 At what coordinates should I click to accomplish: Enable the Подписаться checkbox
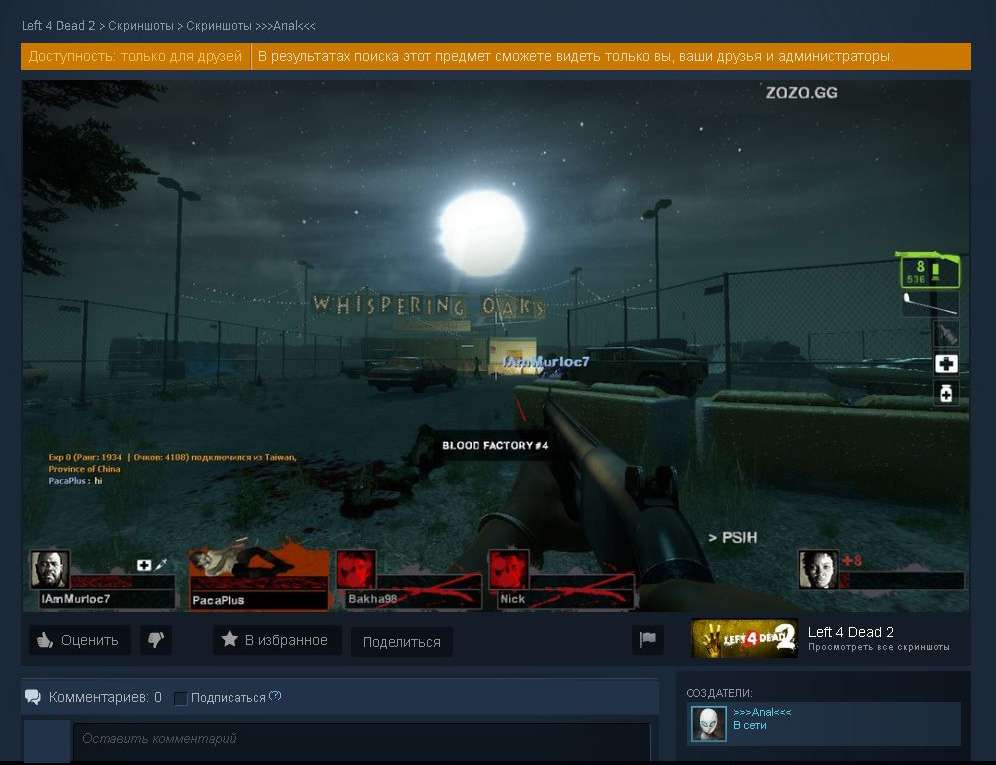181,698
